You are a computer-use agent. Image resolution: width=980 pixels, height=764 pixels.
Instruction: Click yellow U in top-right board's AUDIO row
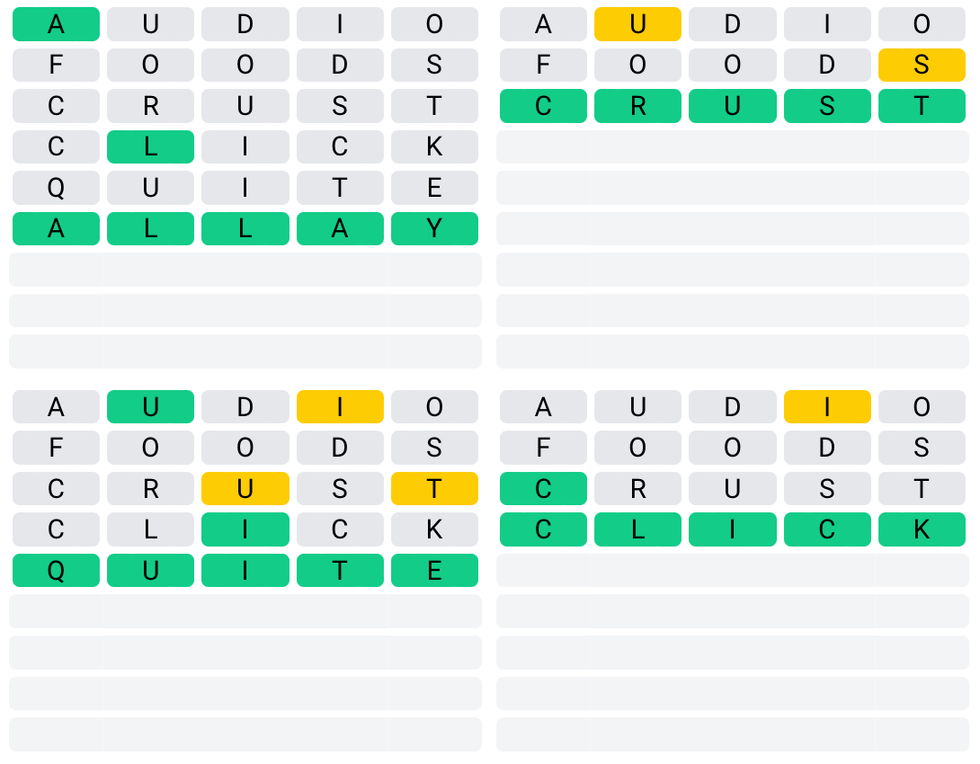(x=638, y=24)
